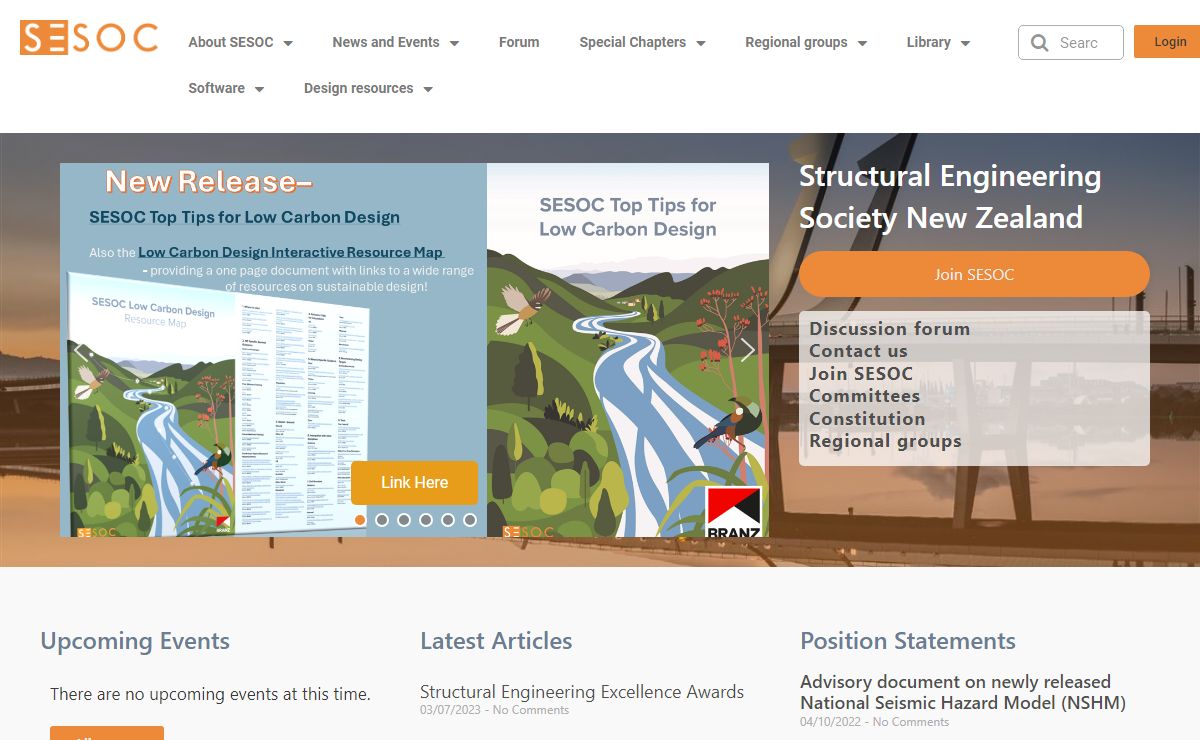Viewport: 1200px width, 740px height.
Task: Select the second carousel dot indicator
Action: (x=382, y=520)
